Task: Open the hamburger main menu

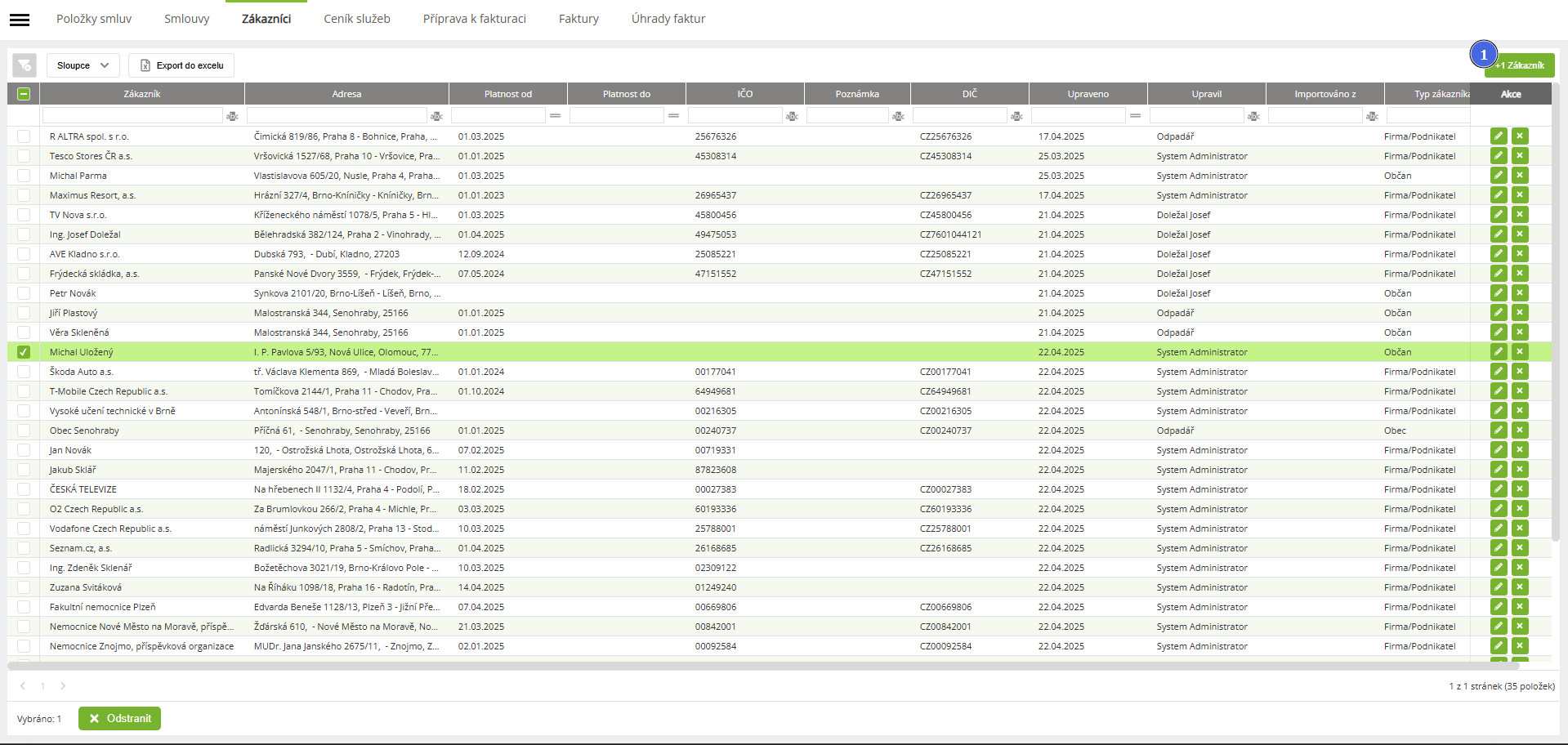Action: tap(20, 20)
